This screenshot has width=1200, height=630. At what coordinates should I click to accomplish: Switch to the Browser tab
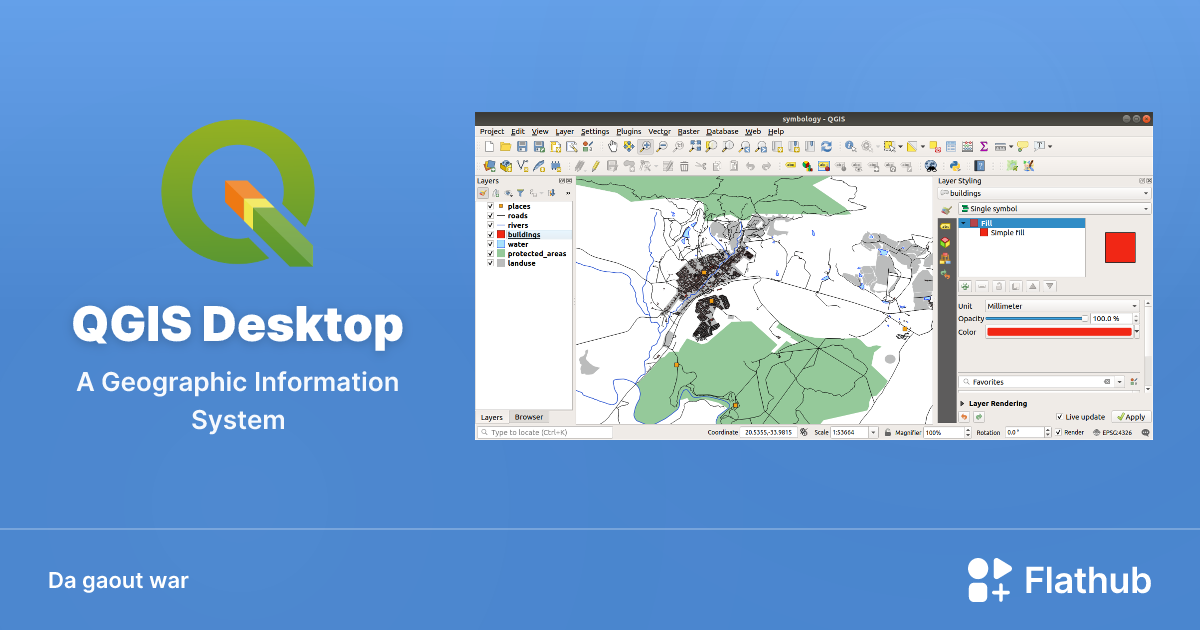pyautogui.click(x=527, y=417)
